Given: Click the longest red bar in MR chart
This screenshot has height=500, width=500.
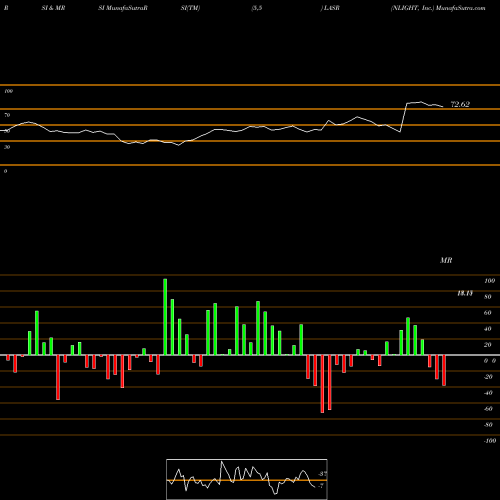Looking at the screenshot, I should [x=322, y=384].
